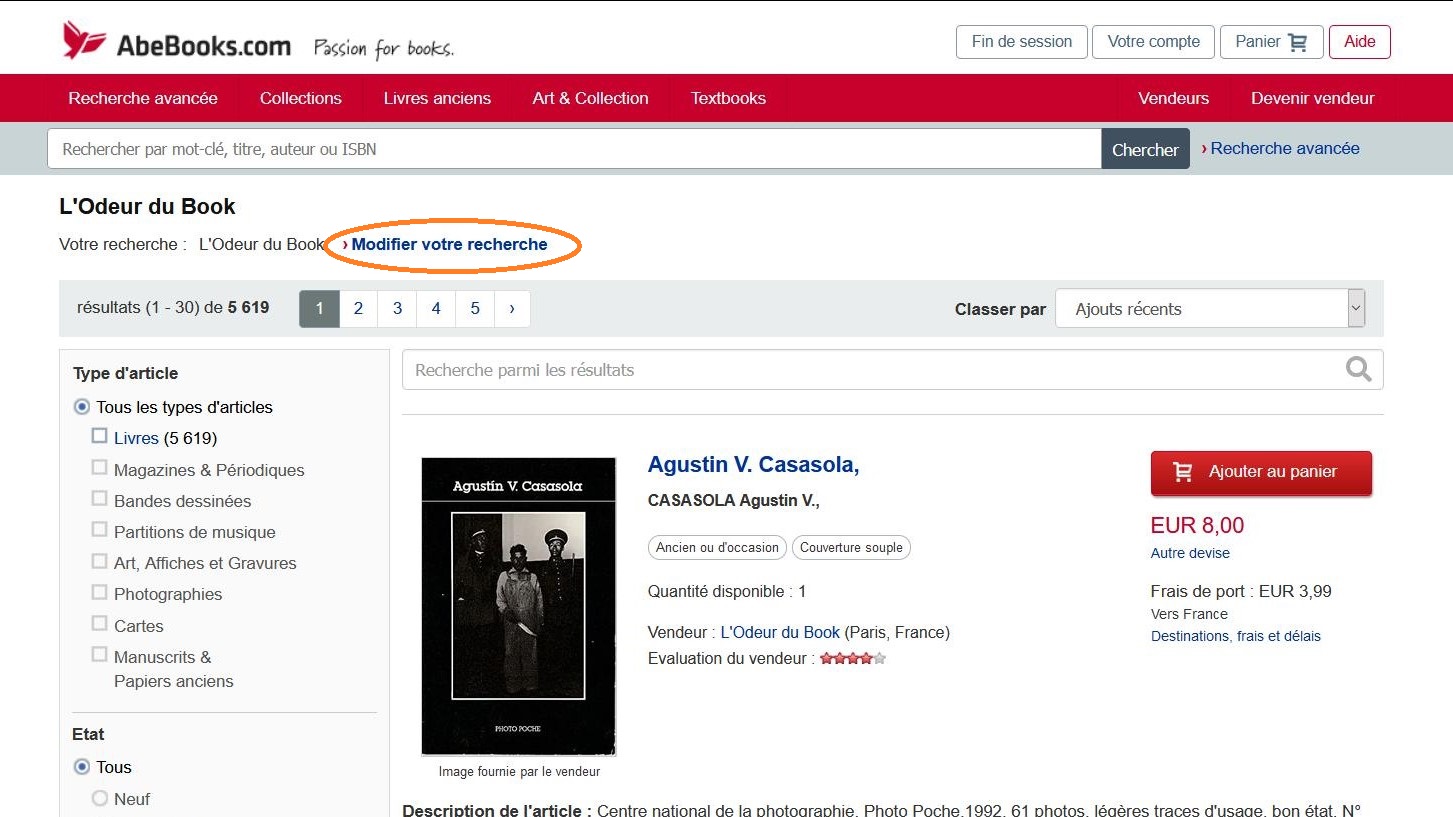This screenshot has height=817, width=1453.
Task: Focus the Recherche parmi les résultats field
Action: (x=870, y=370)
